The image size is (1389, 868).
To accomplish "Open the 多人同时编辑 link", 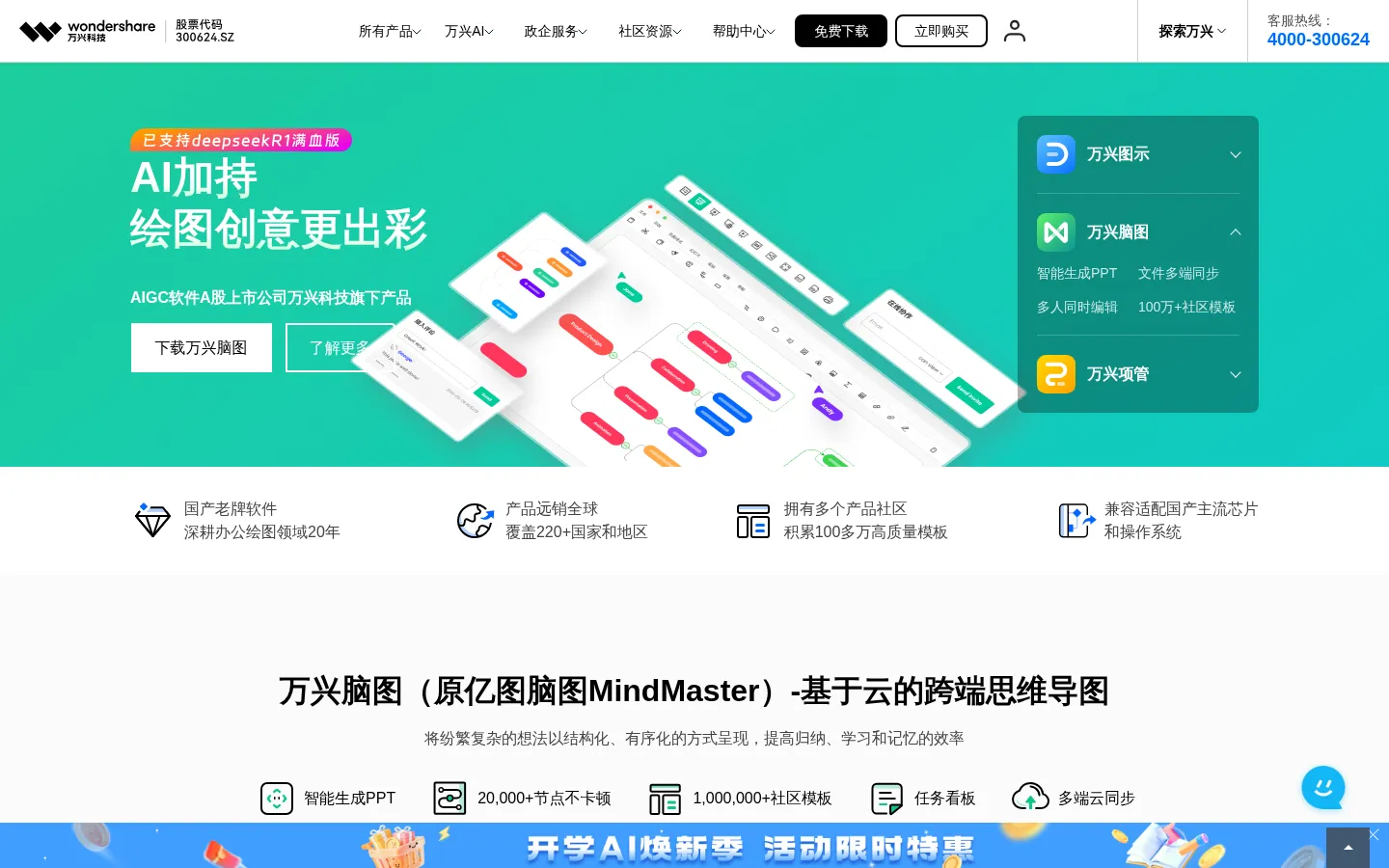I will click(1077, 307).
